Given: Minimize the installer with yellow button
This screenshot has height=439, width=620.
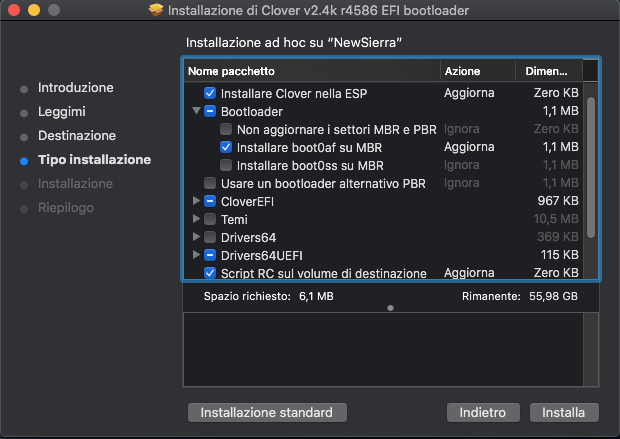Looking at the screenshot, I should pos(34,10).
